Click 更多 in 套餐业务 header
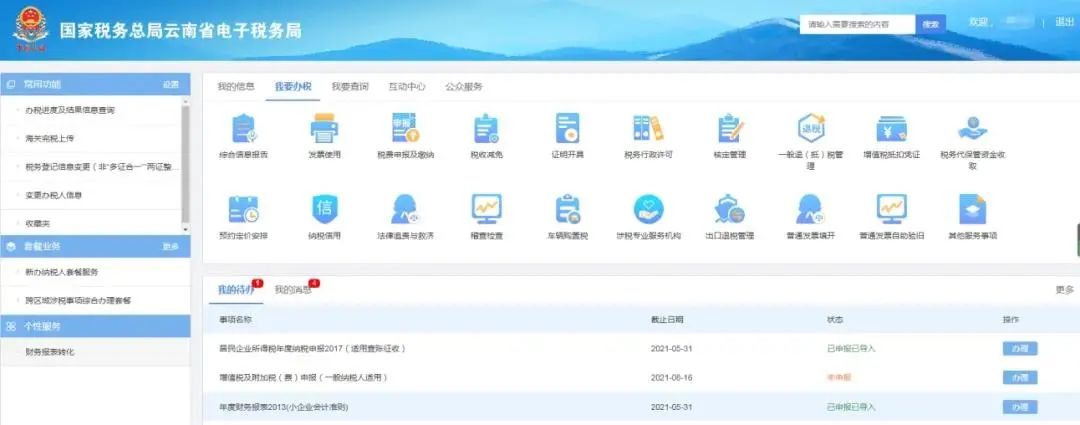The height and width of the screenshot is (425, 1080). tap(171, 246)
